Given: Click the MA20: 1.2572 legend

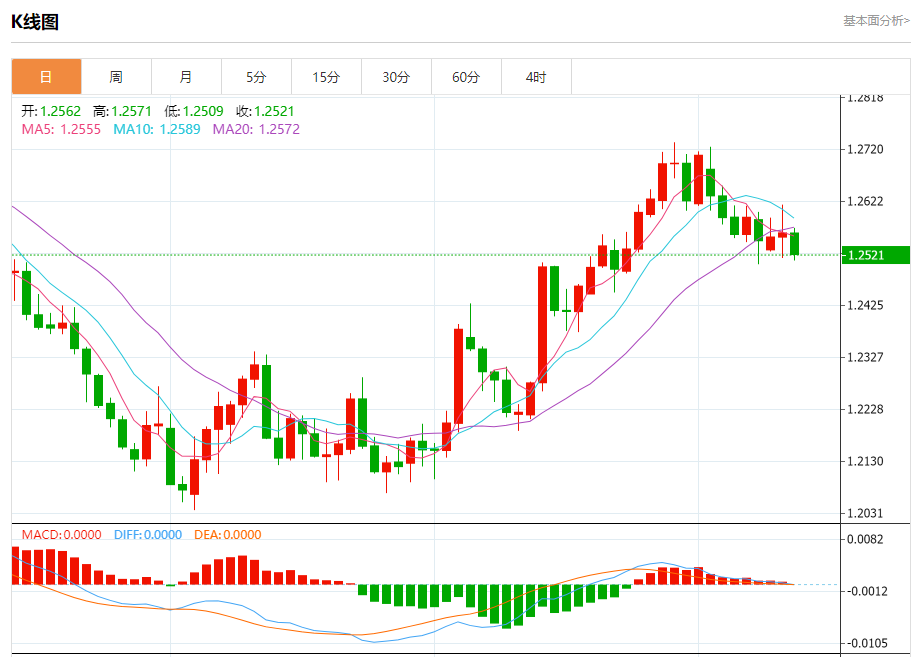Looking at the screenshot, I should tap(256, 129).
